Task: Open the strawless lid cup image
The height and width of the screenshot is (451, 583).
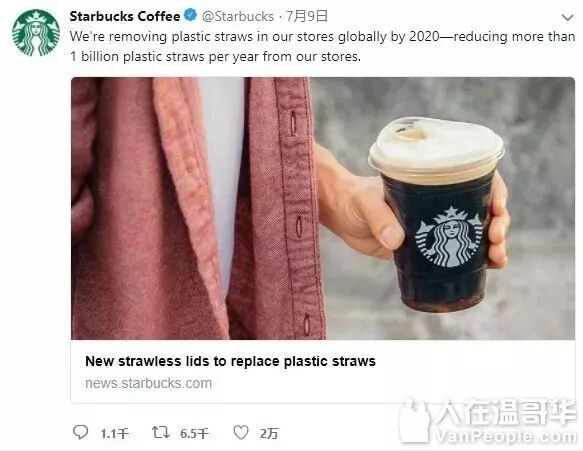Action: [x=323, y=208]
